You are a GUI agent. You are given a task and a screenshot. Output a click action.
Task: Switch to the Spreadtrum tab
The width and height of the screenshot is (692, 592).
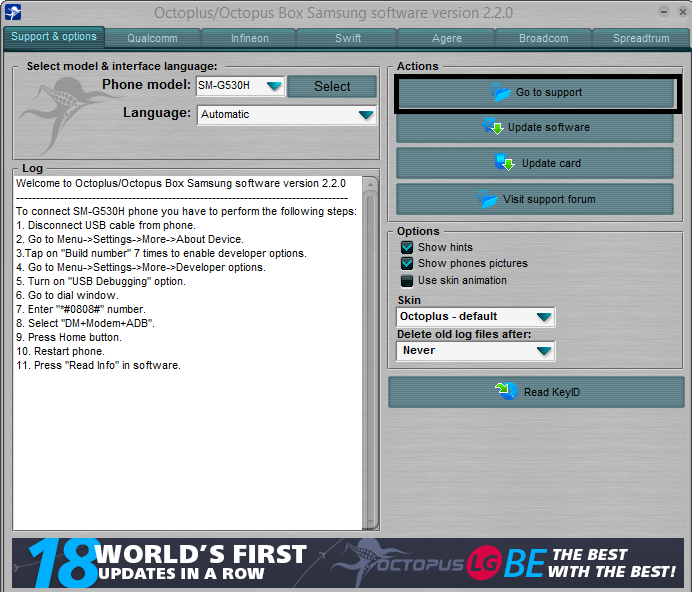(641, 38)
